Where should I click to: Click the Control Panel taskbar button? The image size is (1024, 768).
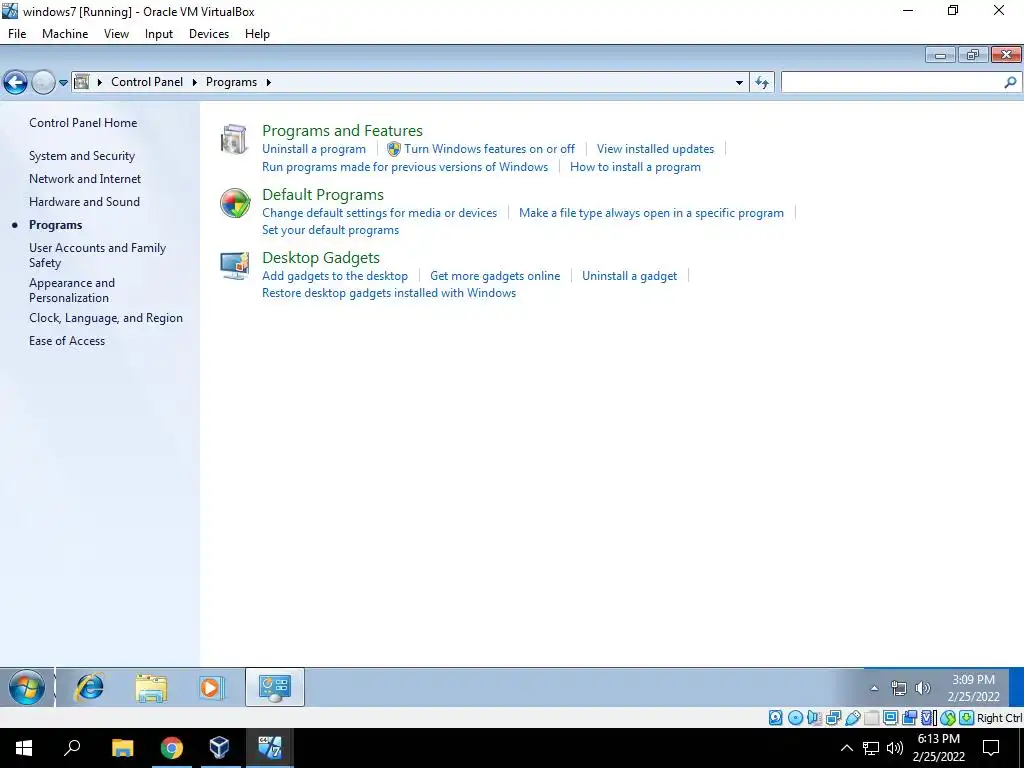pos(275,687)
